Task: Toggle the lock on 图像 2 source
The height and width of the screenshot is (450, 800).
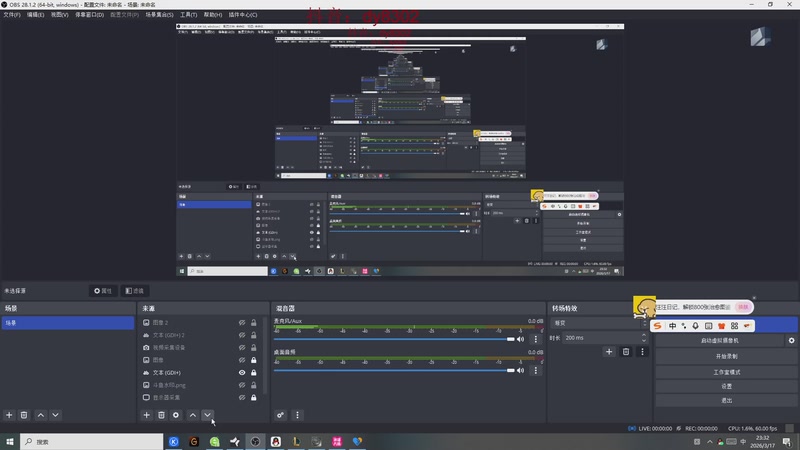Action: pyautogui.click(x=254, y=323)
